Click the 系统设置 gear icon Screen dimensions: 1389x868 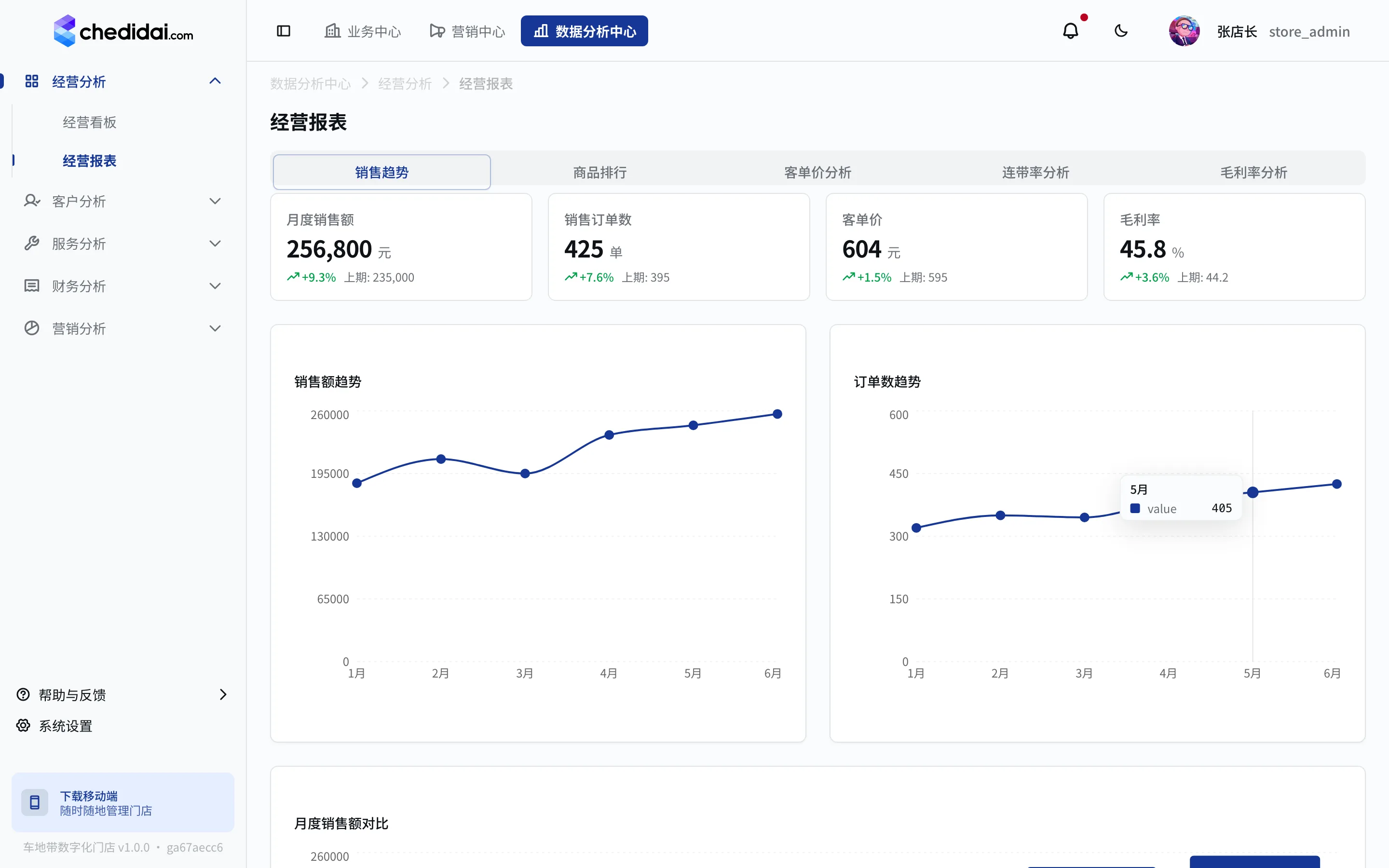pyautogui.click(x=23, y=726)
